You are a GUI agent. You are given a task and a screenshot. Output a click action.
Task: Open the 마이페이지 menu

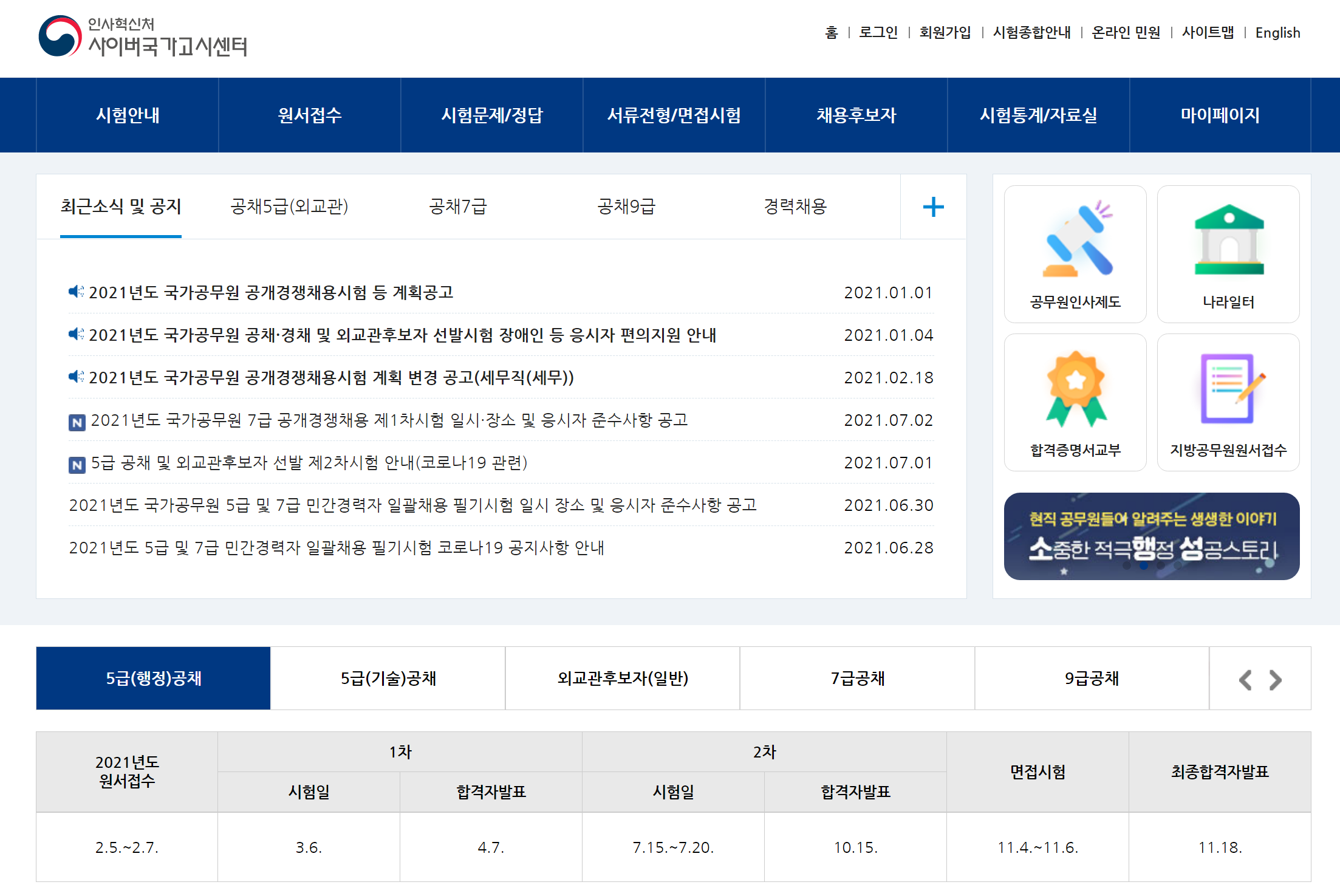(1220, 115)
